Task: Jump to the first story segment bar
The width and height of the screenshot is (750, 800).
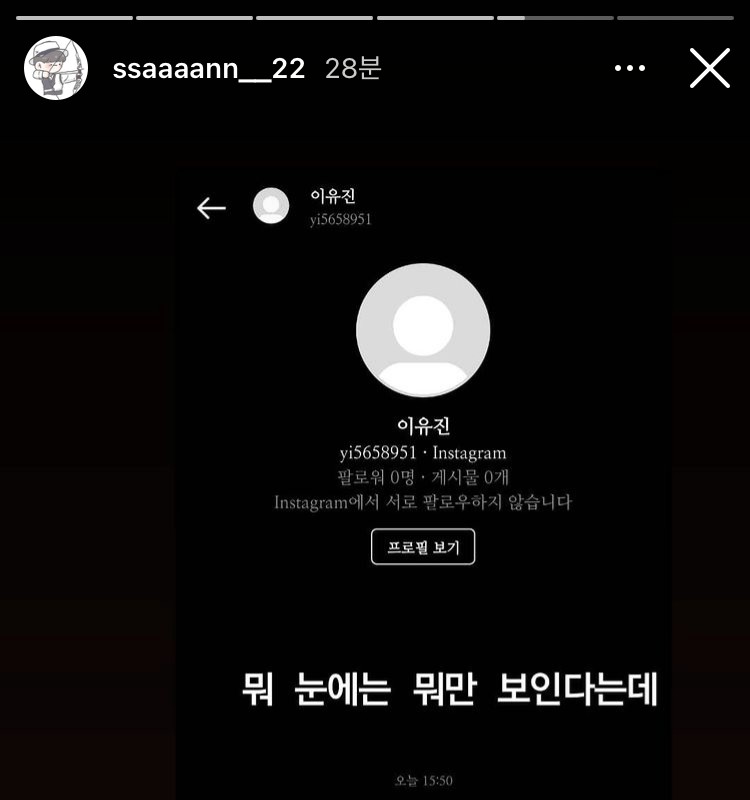Action: click(74, 18)
